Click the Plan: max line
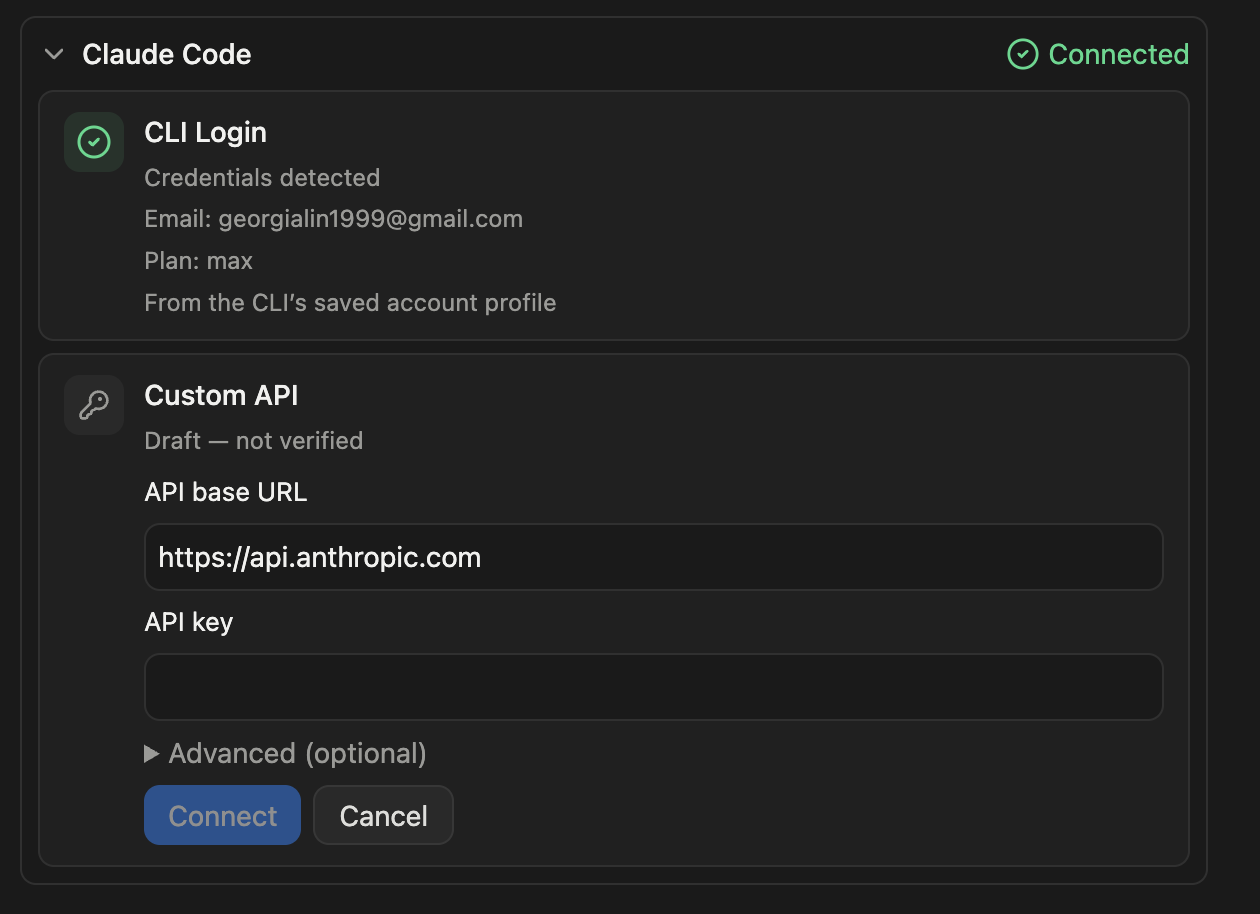 coord(198,261)
